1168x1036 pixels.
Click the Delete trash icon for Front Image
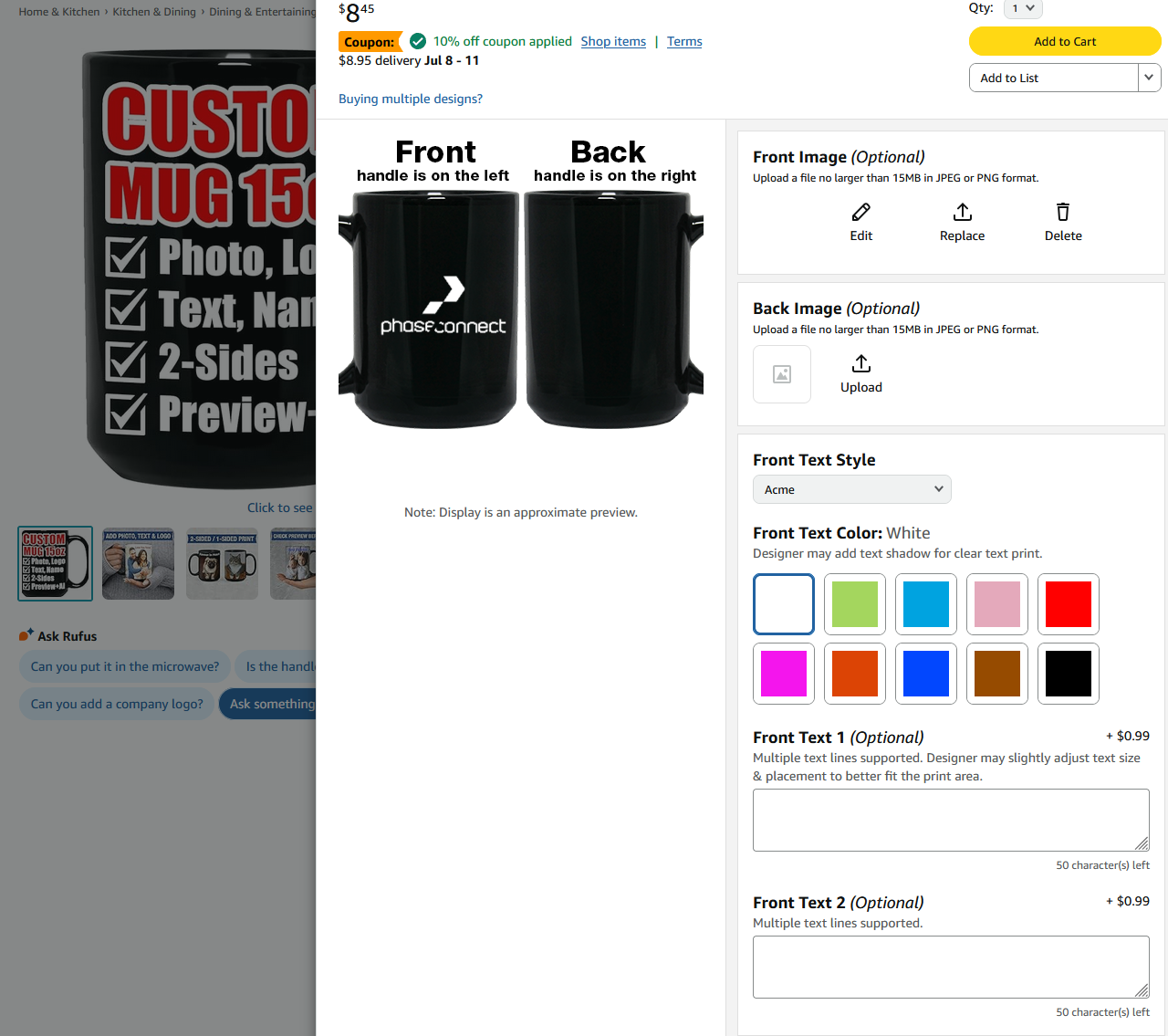pos(1063,213)
